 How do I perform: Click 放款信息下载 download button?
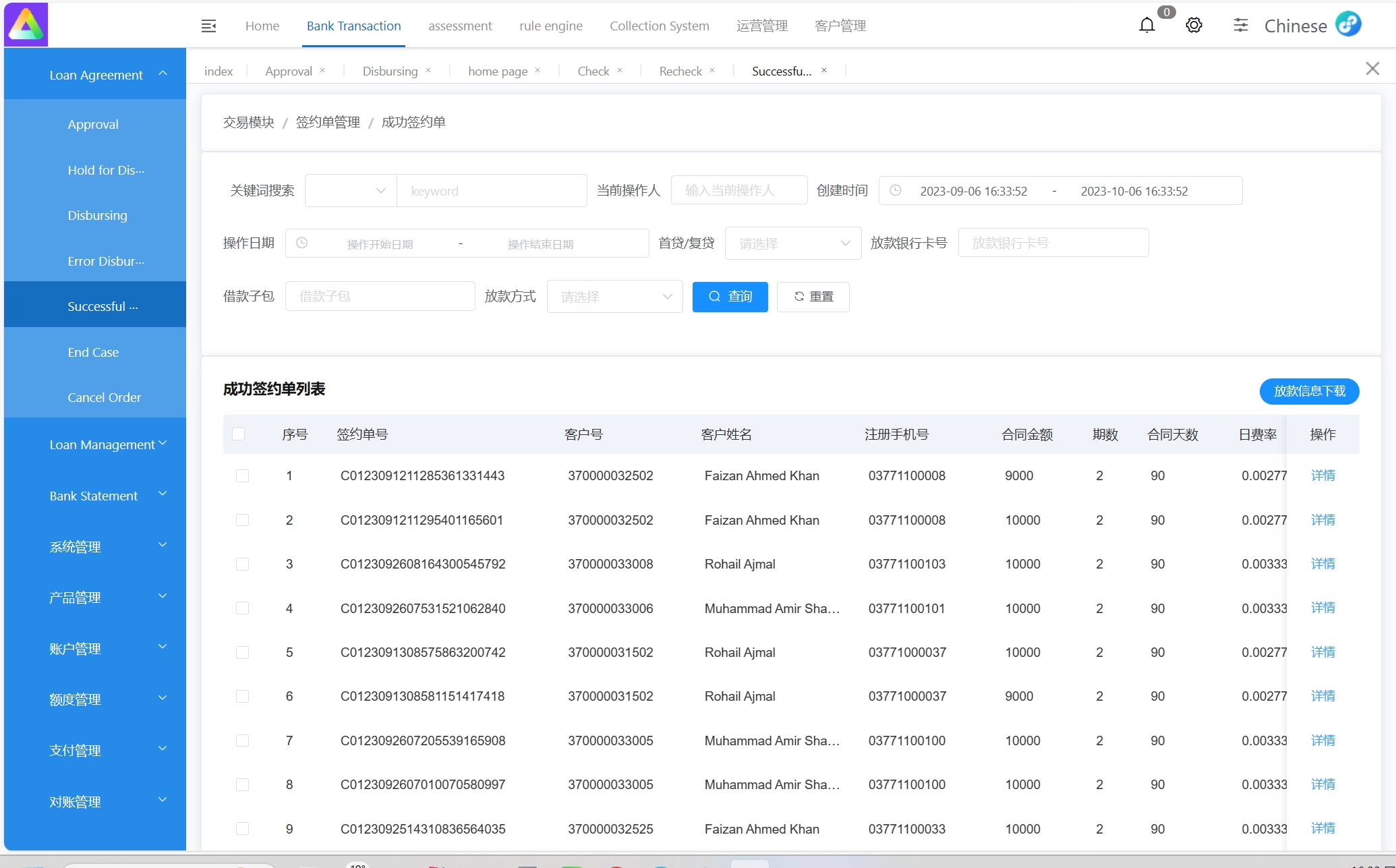click(x=1309, y=391)
